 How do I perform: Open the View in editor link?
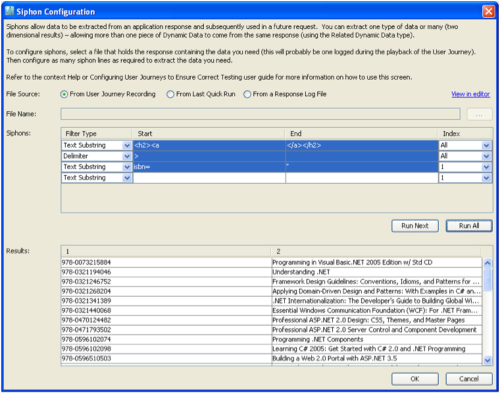[470, 94]
